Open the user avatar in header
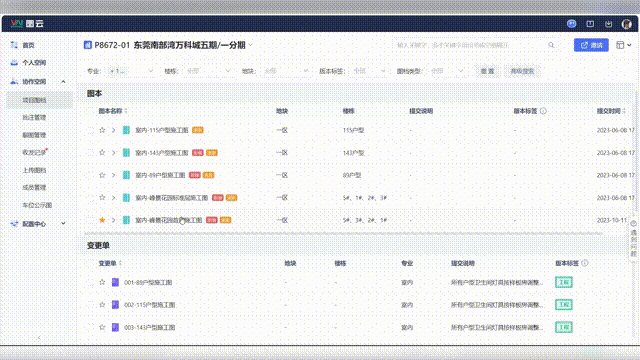The width and height of the screenshot is (640, 360). 627,24
